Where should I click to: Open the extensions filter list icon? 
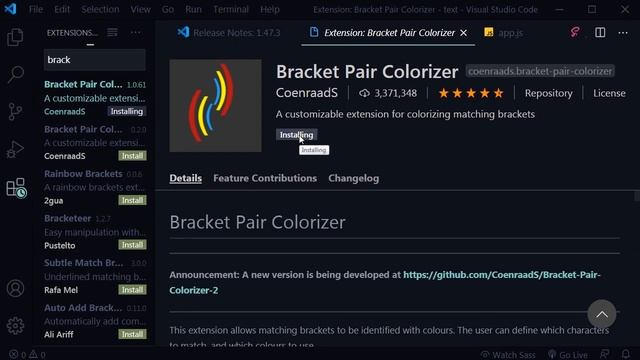pos(112,33)
